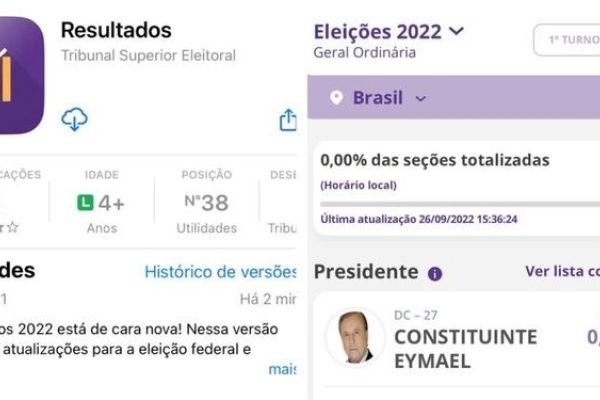The width and height of the screenshot is (600, 400).
Task: Tap the location pin icon near Brasil
Action: (336, 98)
